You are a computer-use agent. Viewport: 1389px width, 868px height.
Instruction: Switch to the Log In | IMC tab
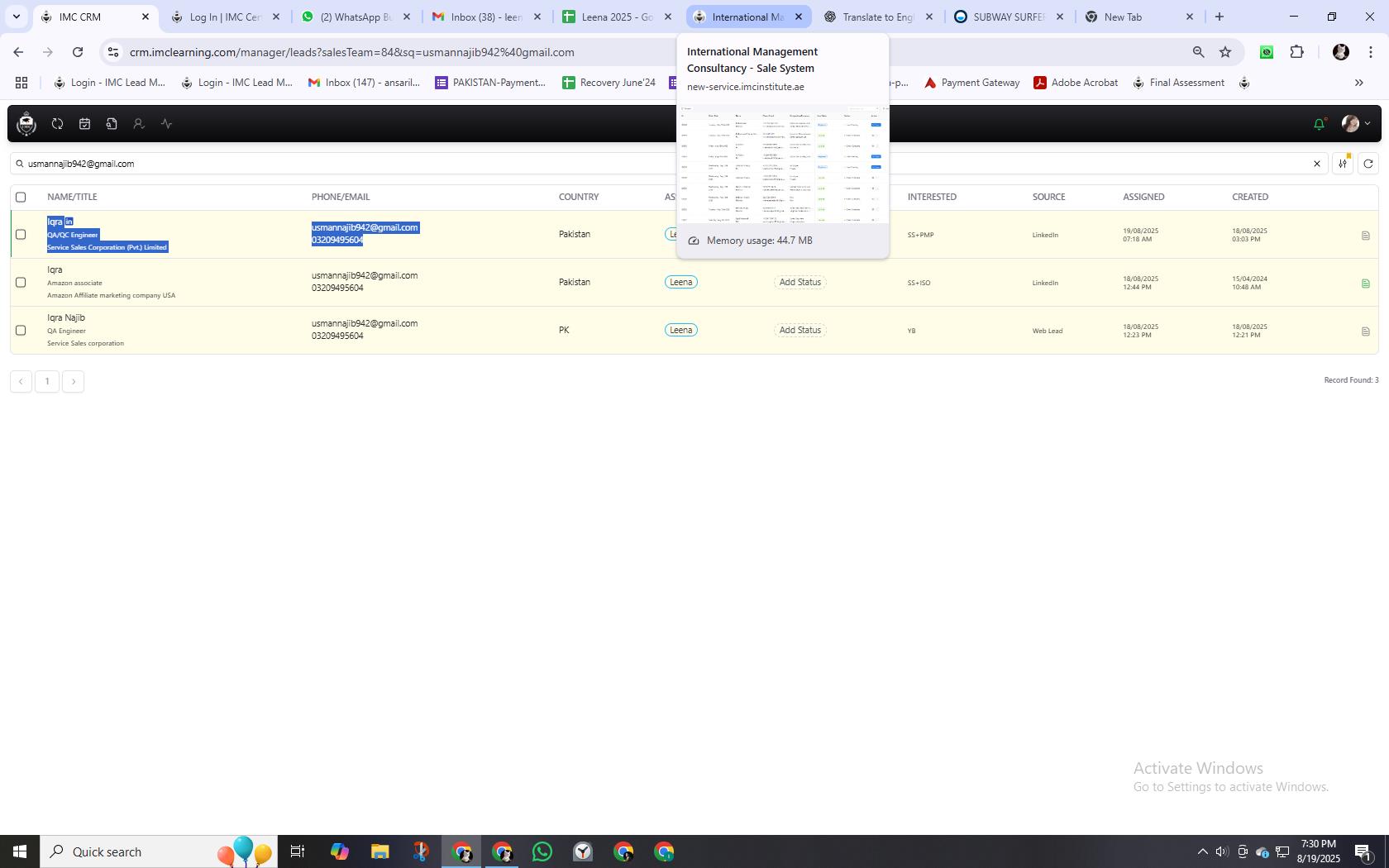[226, 17]
